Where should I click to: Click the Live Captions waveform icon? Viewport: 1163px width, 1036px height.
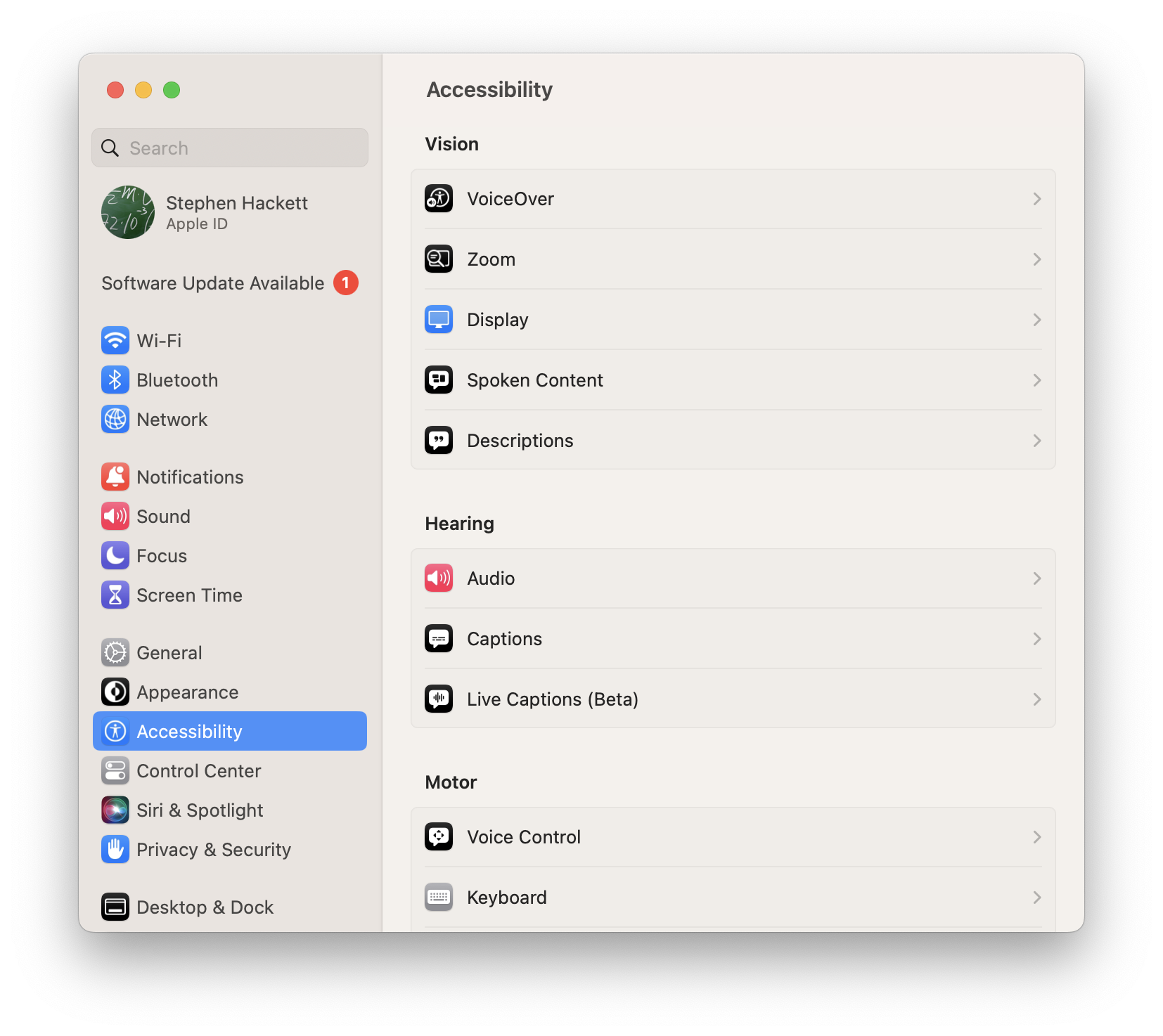point(439,699)
